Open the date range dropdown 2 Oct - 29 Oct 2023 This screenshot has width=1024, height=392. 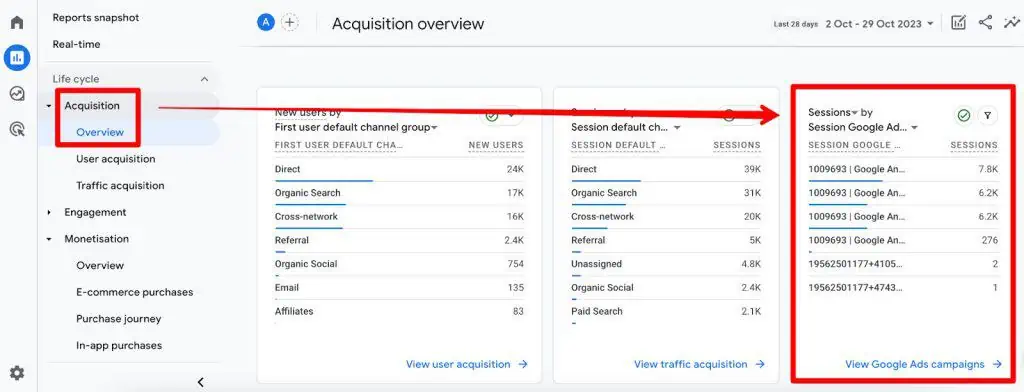point(879,24)
